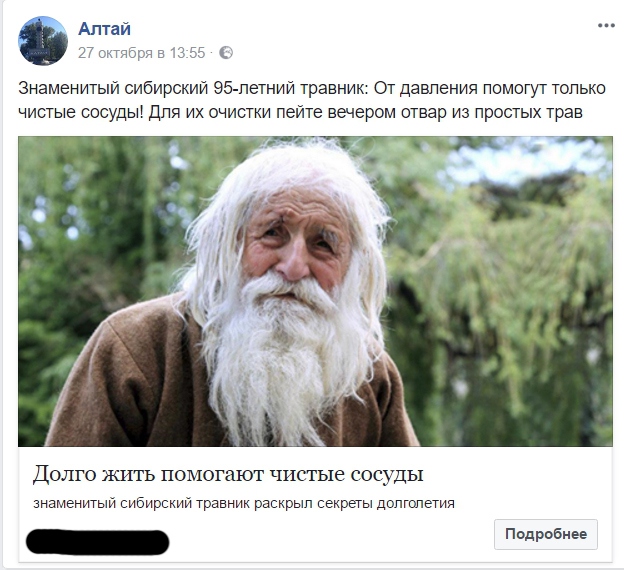
Task: Click subtitle about сибирский травник secrets
Action: [x=244, y=504]
